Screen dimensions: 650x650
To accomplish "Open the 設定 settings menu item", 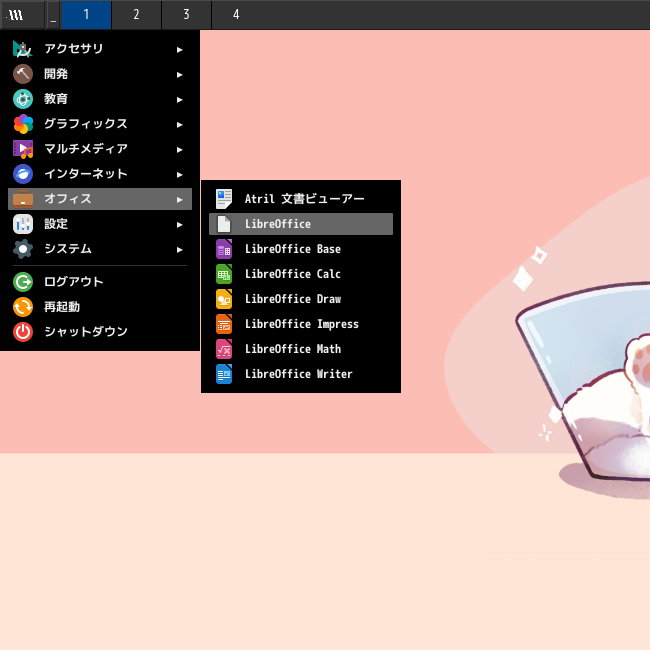I will coord(99,224).
